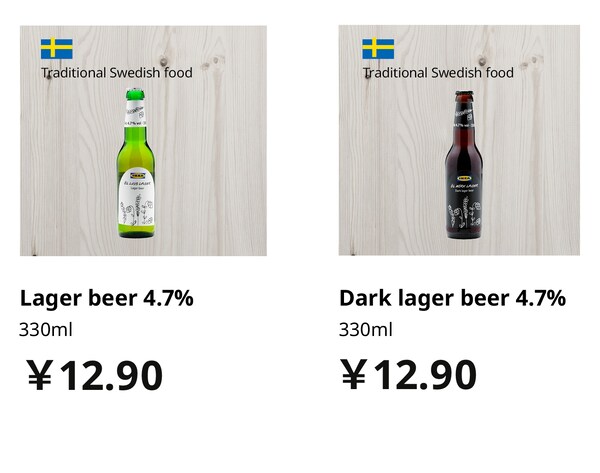Click the dark bottle's cap
600x473 pixels.
(464, 96)
